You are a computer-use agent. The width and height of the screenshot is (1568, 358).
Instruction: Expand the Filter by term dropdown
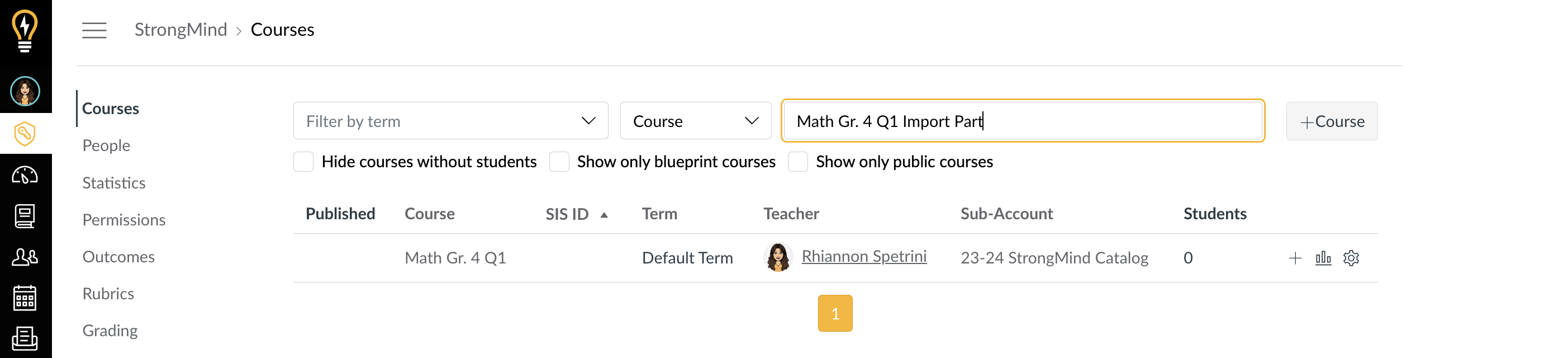click(x=450, y=121)
